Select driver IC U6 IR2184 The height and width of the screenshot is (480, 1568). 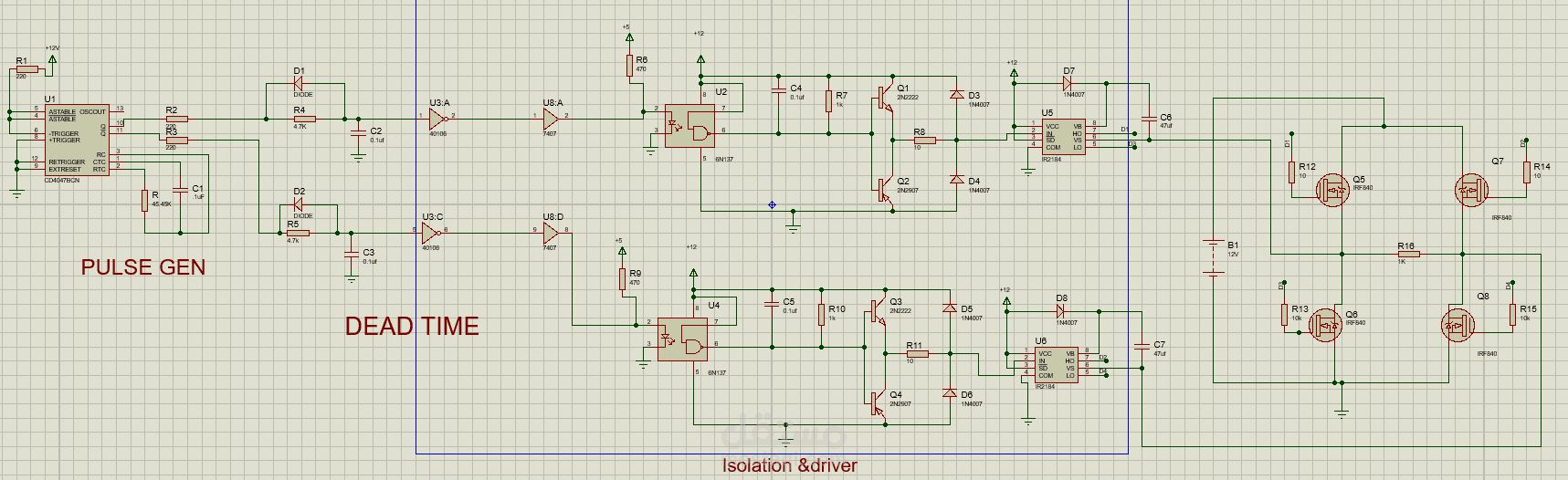pos(1056,363)
